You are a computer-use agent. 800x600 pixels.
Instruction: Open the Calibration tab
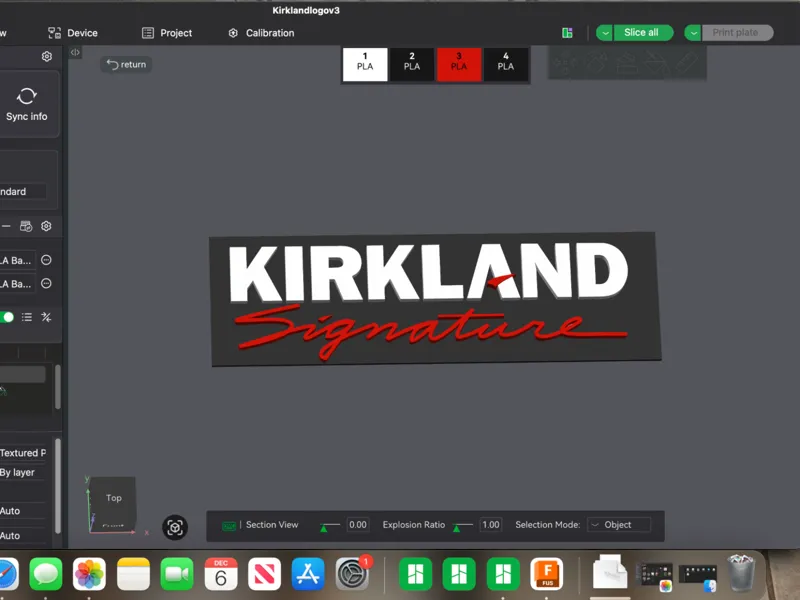click(x=261, y=33)
